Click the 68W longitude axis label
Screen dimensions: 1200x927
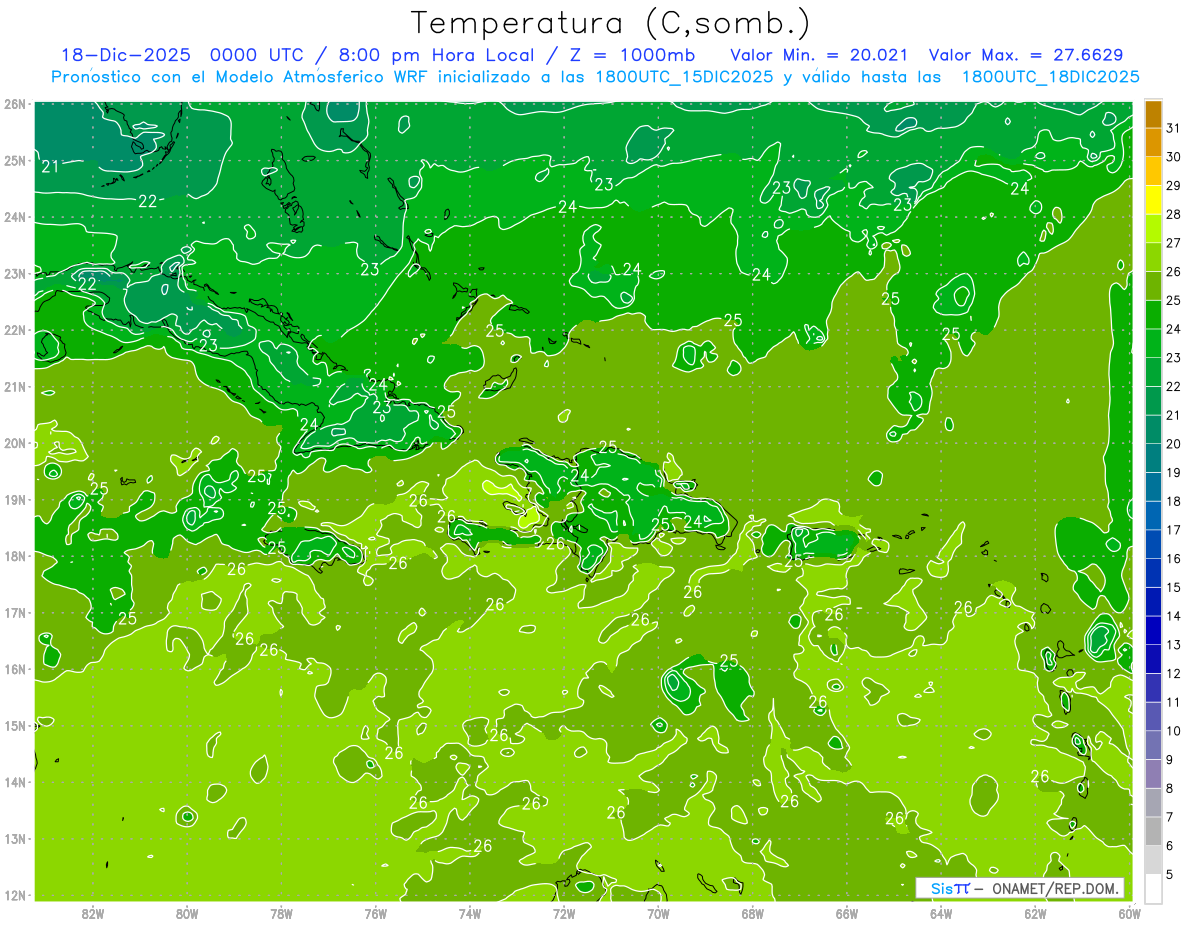click(x=752, y=912)
